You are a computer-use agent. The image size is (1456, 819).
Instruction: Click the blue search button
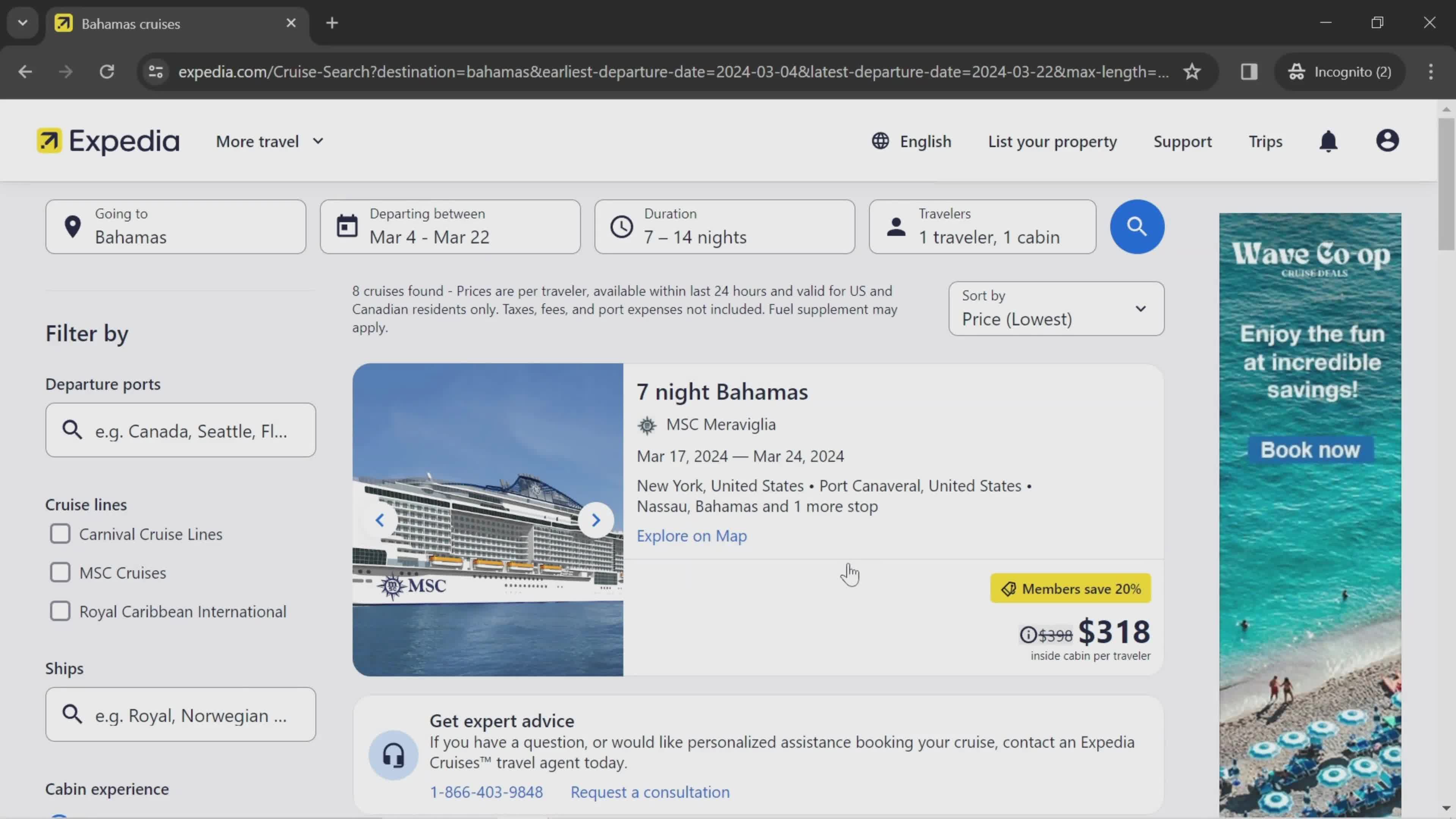[1137, 227]
